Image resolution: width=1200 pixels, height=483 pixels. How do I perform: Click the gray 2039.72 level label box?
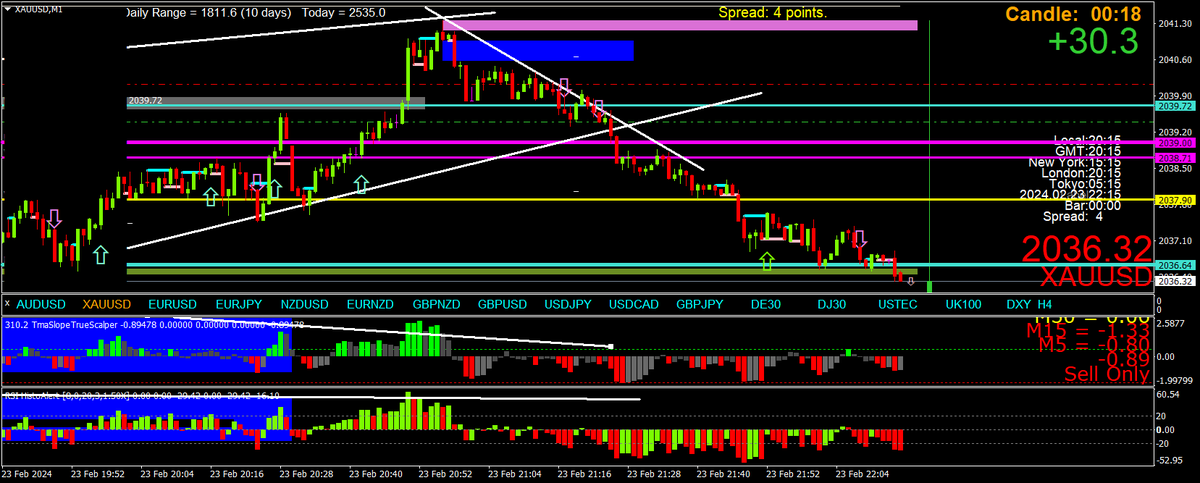click(276, 101)
